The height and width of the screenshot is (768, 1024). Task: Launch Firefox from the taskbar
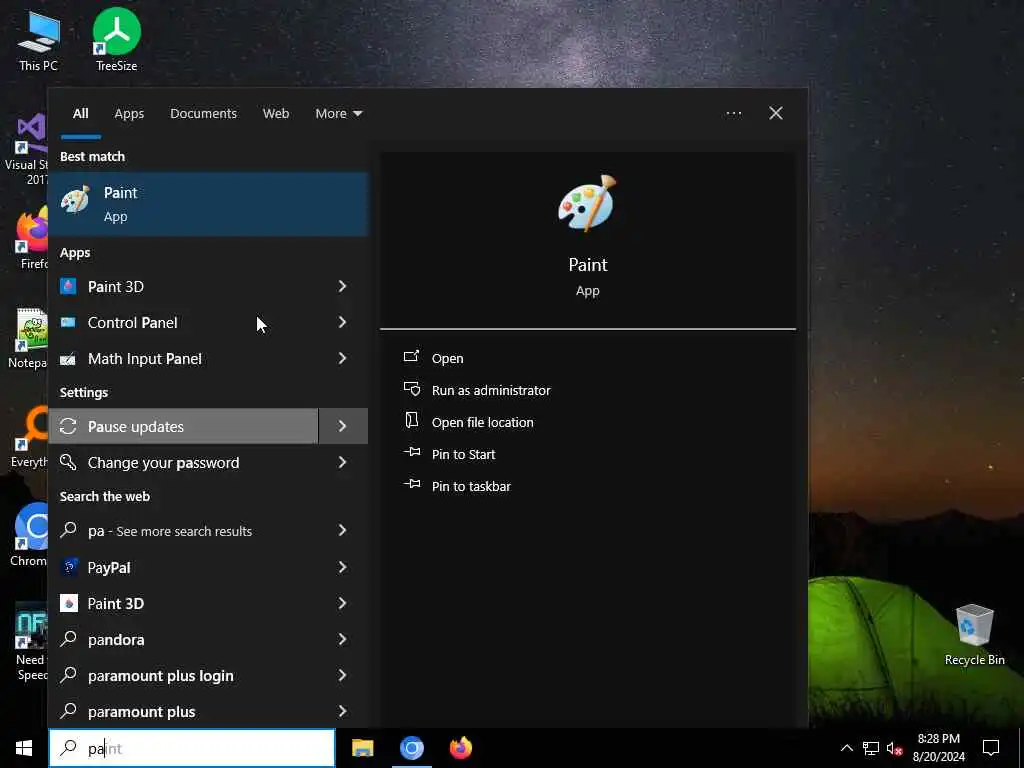460,748
